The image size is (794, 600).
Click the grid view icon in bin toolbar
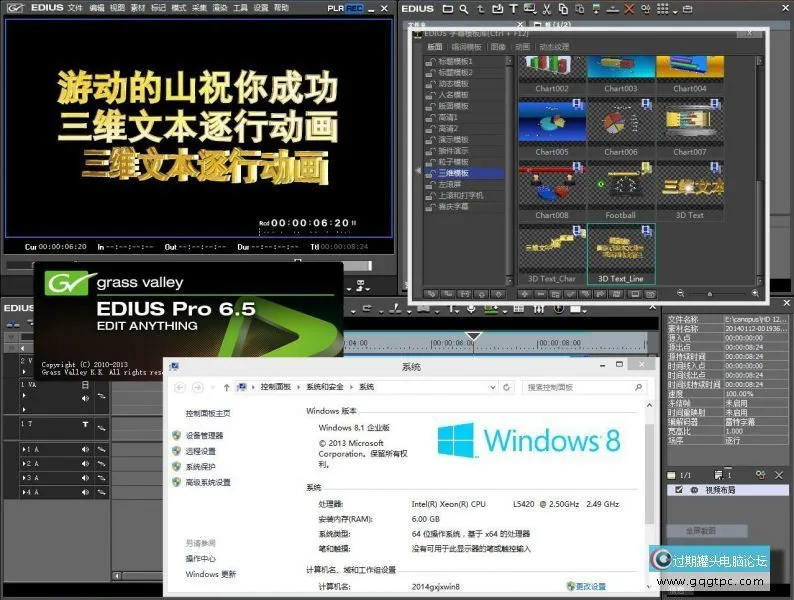pos(662,9)
